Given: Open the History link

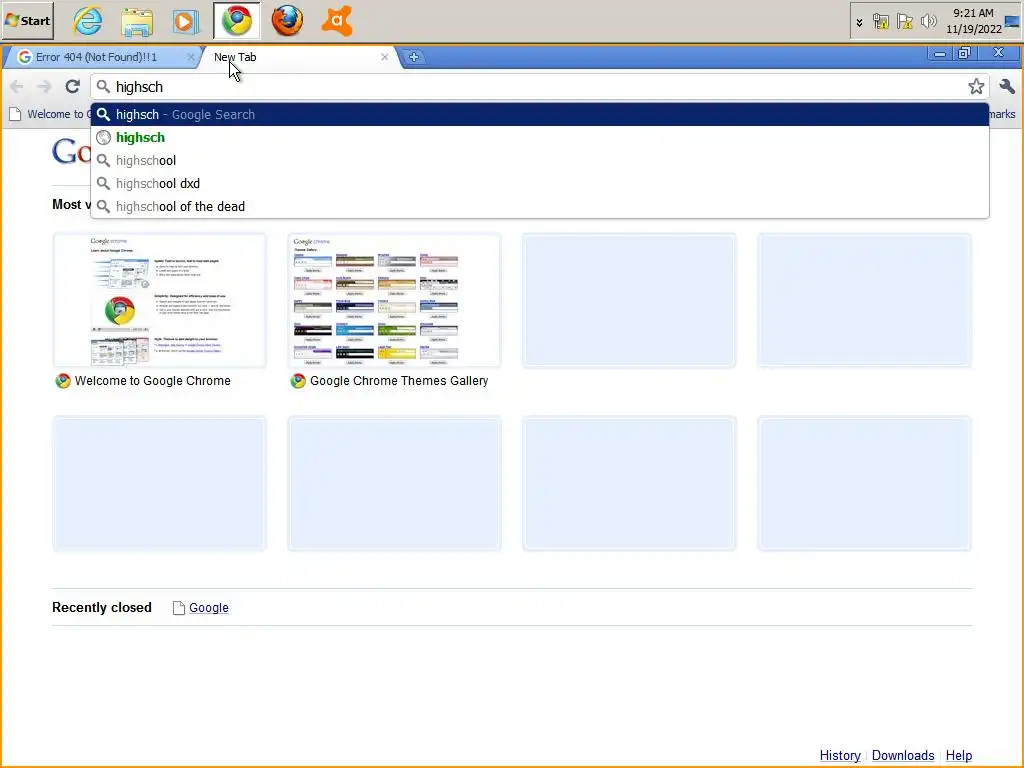Looking at the screenshot, I should (x=840, y=756).
